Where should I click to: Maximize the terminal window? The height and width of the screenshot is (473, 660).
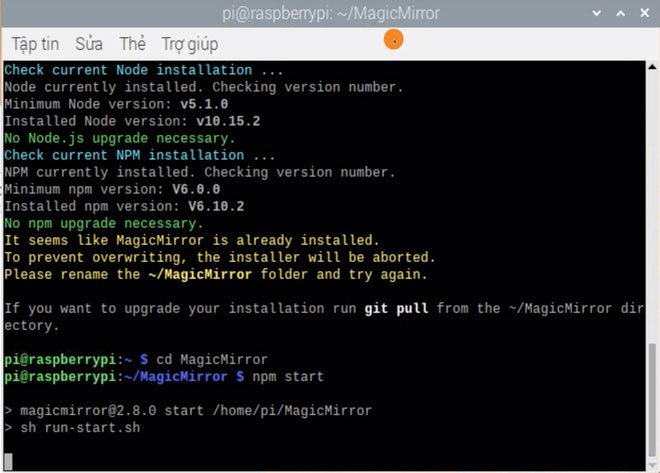pyautogui.click(x=620, y=13)
